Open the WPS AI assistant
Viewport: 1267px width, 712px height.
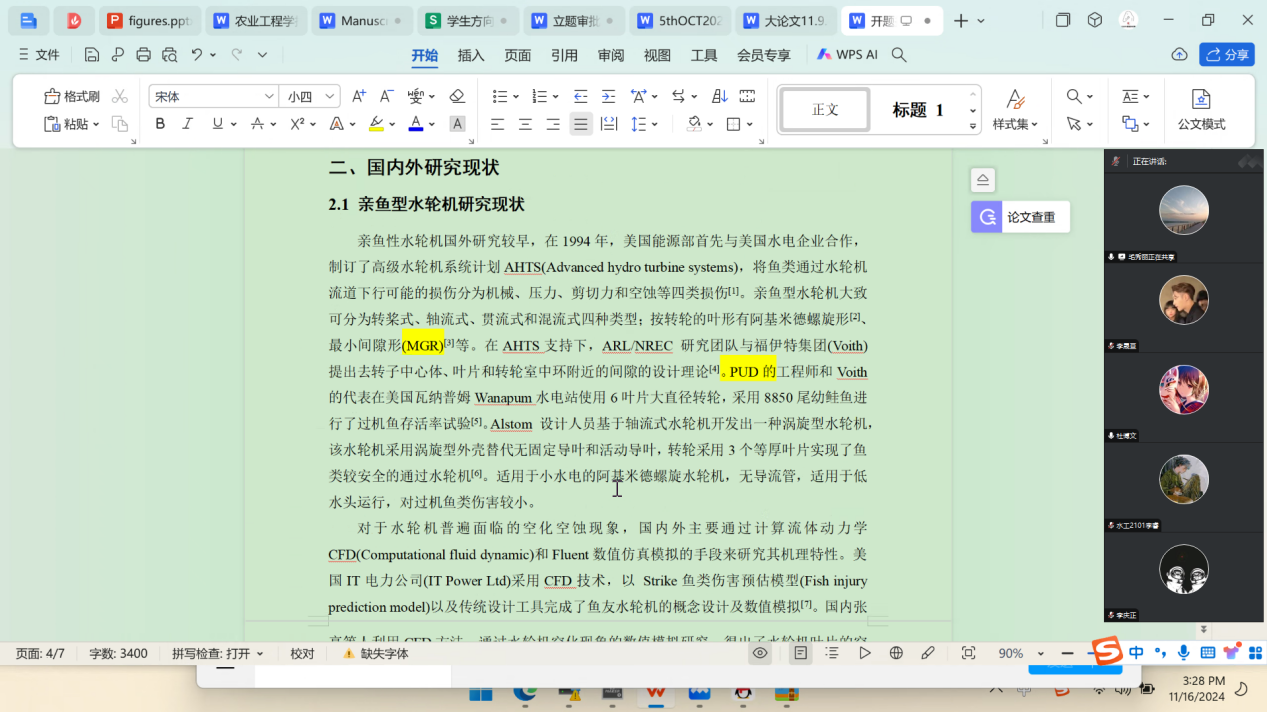pos(847,55)
